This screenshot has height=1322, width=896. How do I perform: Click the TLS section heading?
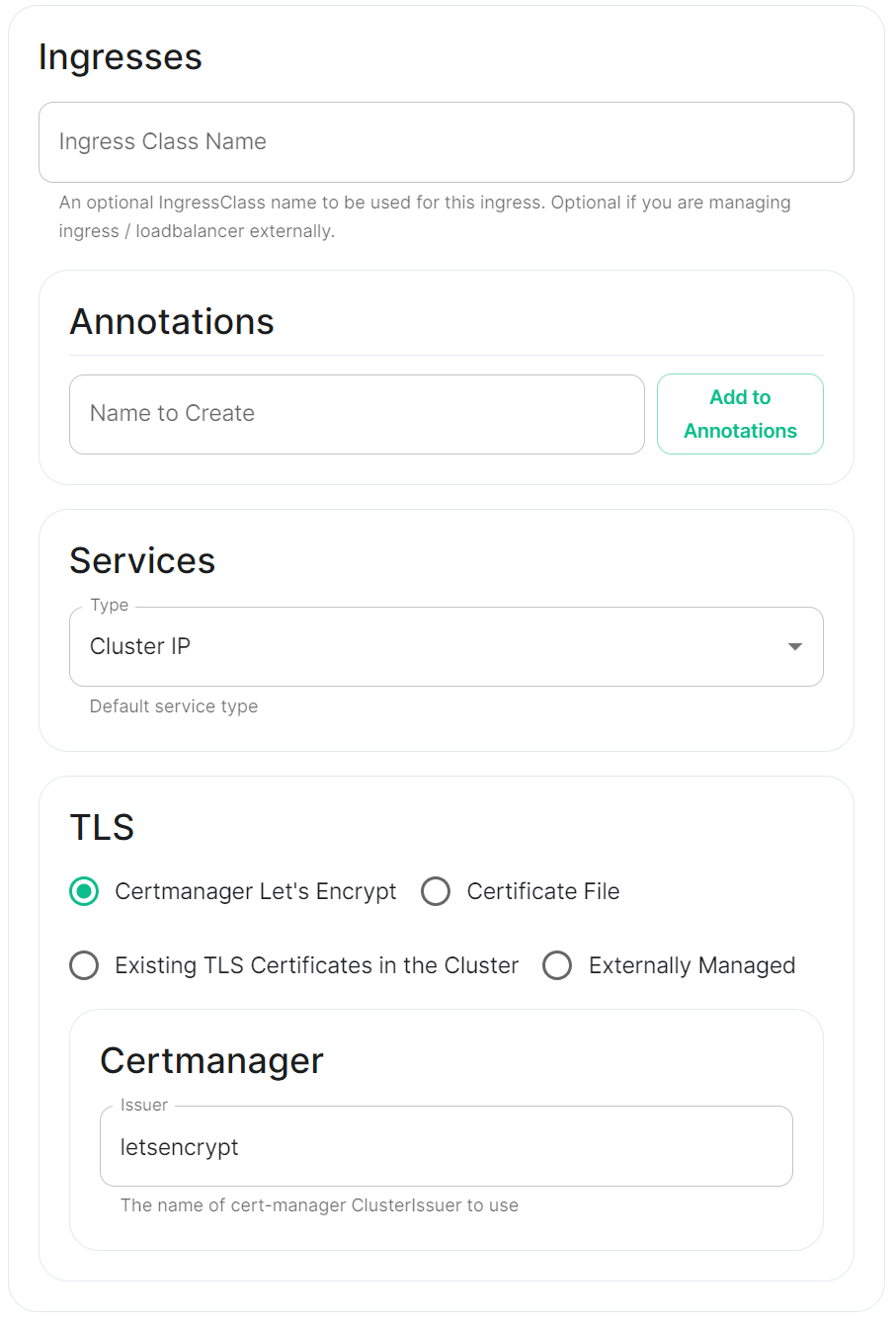102,828
